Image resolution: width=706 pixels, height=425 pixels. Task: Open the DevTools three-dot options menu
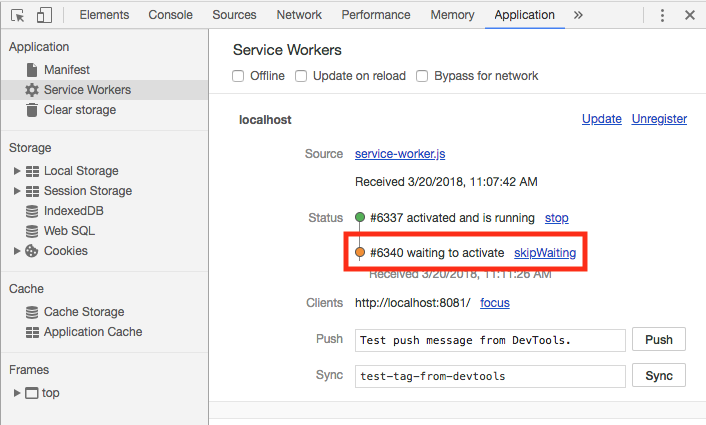click(x=662, y=15)
